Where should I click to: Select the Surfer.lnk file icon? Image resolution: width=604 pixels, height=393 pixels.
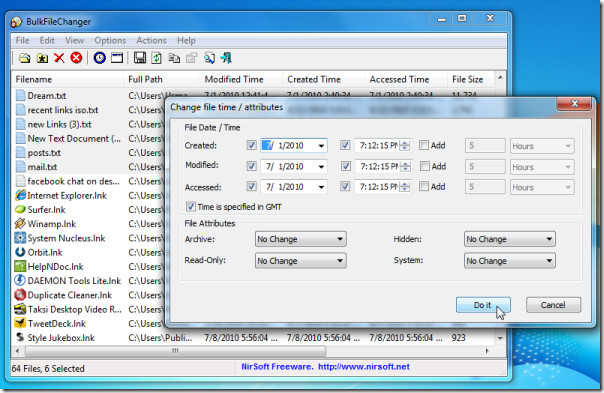20,210
